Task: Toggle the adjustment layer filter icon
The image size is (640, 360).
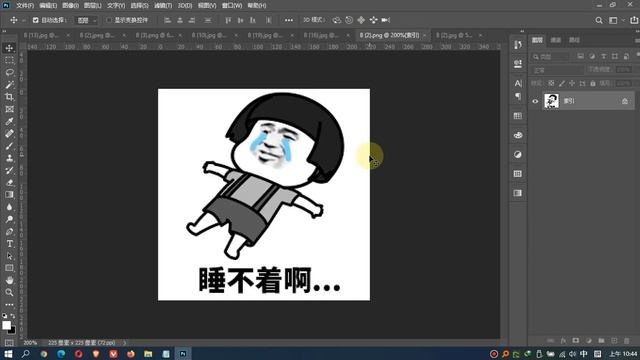Action: point(592,56)
